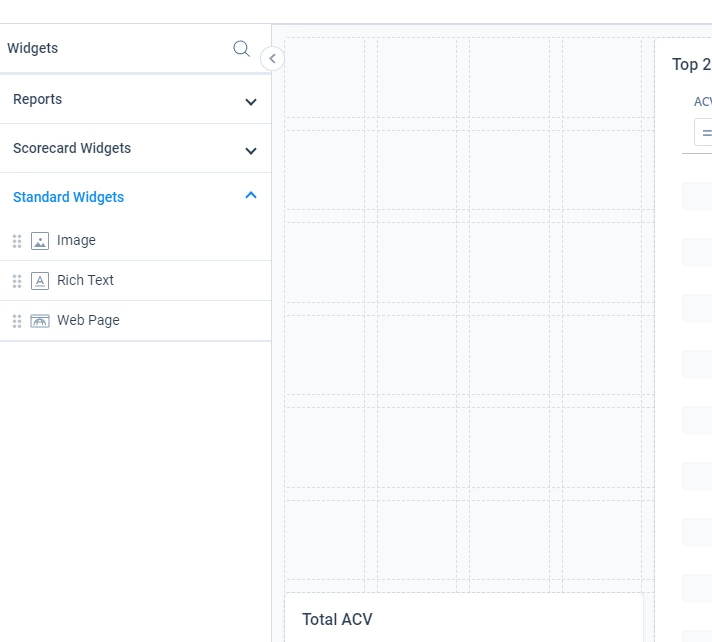Grab the Web Page drag handle
712x642 pixels.
click(17, 321)
